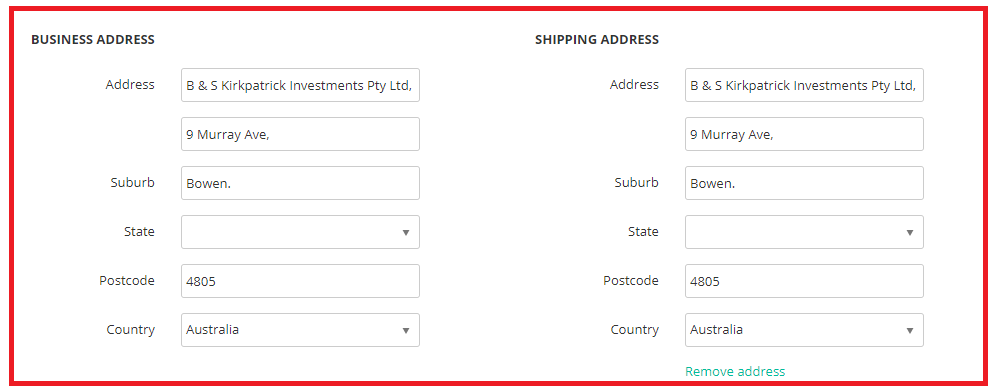The image size is (1001, 388).
Task: Focus the Shipping Address Suburb field
Action: point(804,183)
